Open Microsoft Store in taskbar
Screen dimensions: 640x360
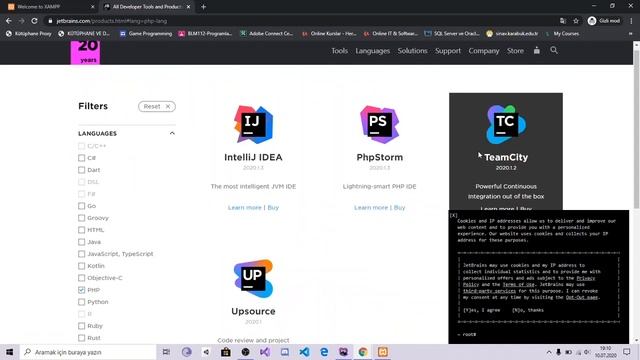click(226, 352)
